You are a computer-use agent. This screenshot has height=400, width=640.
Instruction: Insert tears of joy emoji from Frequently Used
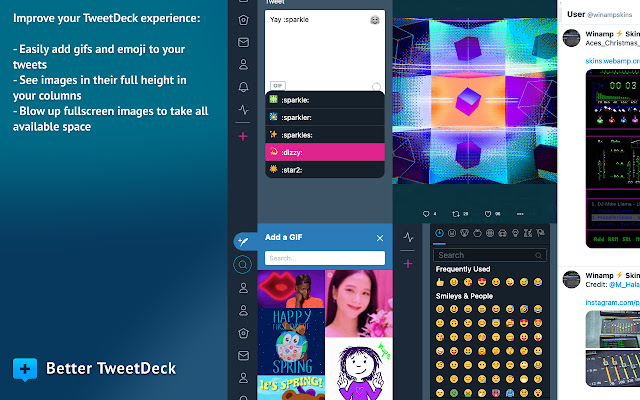point(538,282)
